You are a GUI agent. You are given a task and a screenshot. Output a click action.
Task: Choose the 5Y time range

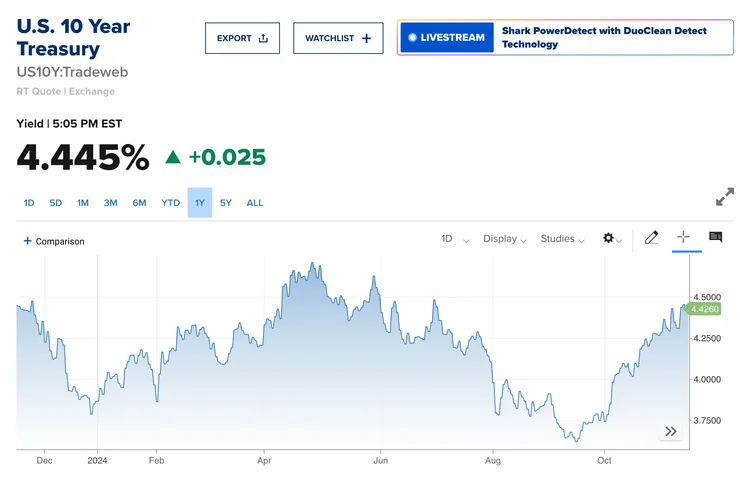(226, 203)
